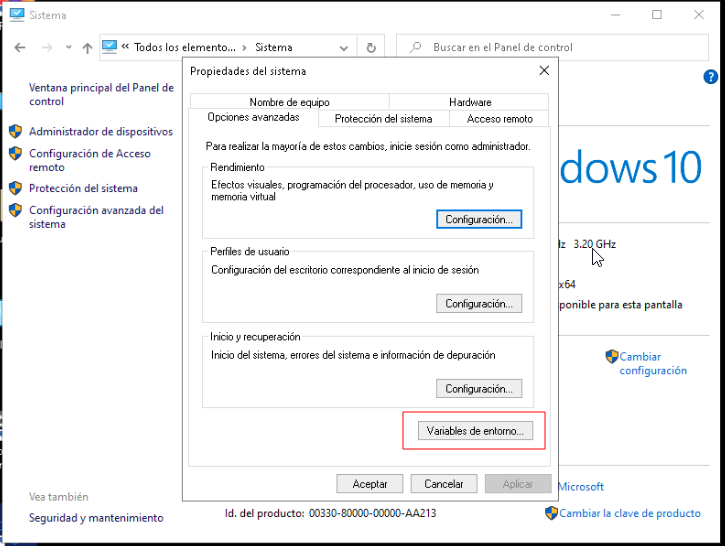
Task: Switch to Nombre de equipo tab
Action: [x=289, y=102]
